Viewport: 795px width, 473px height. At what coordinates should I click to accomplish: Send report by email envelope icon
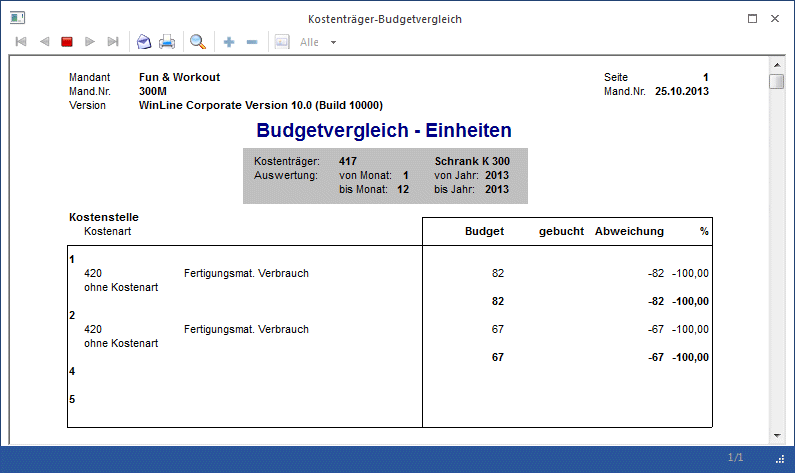click(x=144, y=42)
